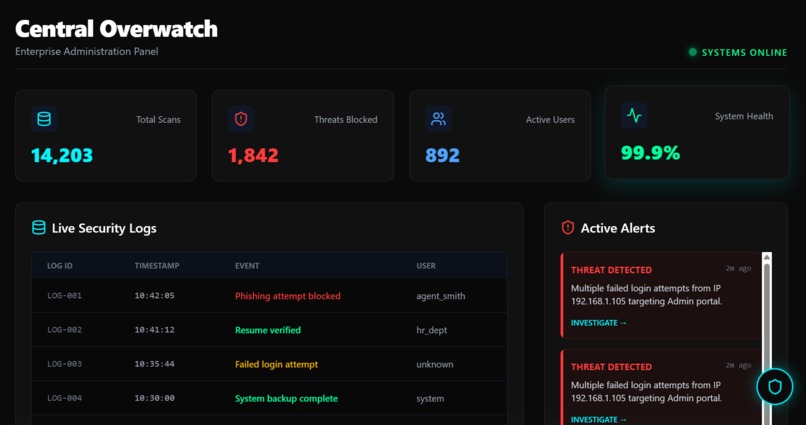Click first alert's THREAT DETECTED title
Image resolution: width=806 pixels, height=425 pixels.
(x=611, y=270)
